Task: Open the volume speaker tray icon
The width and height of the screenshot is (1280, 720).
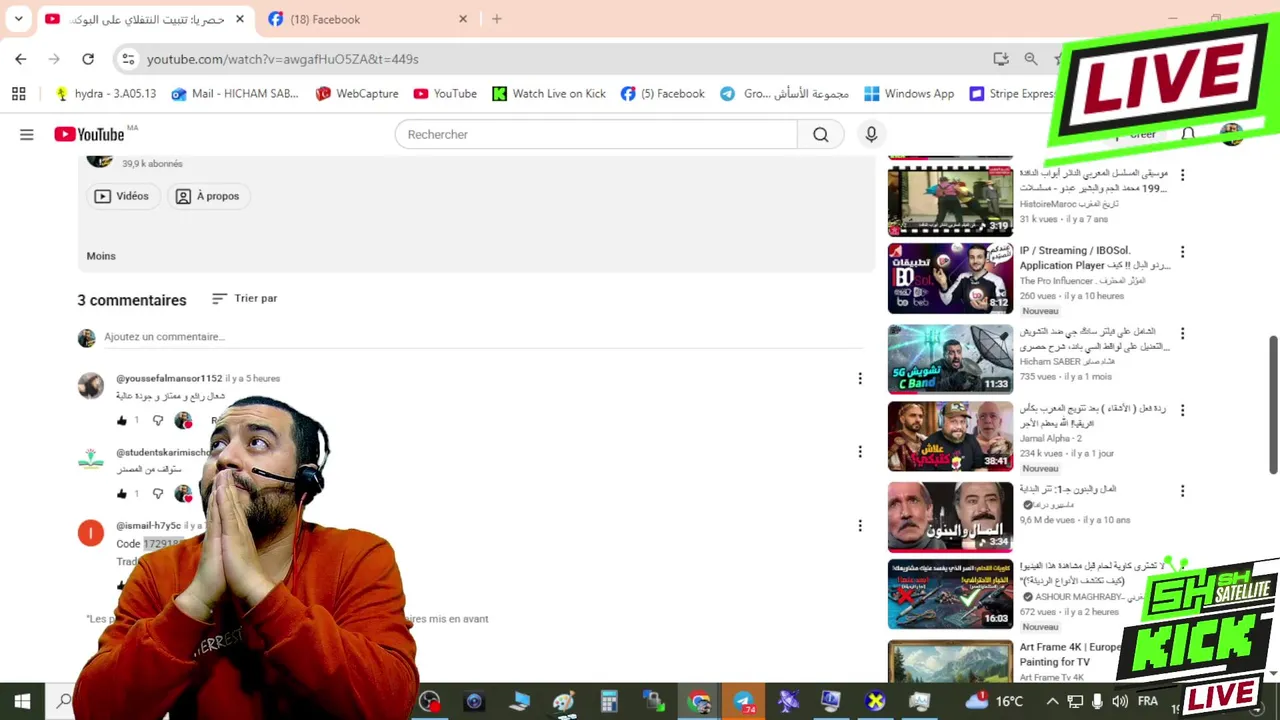Action: pos(1119,701)
